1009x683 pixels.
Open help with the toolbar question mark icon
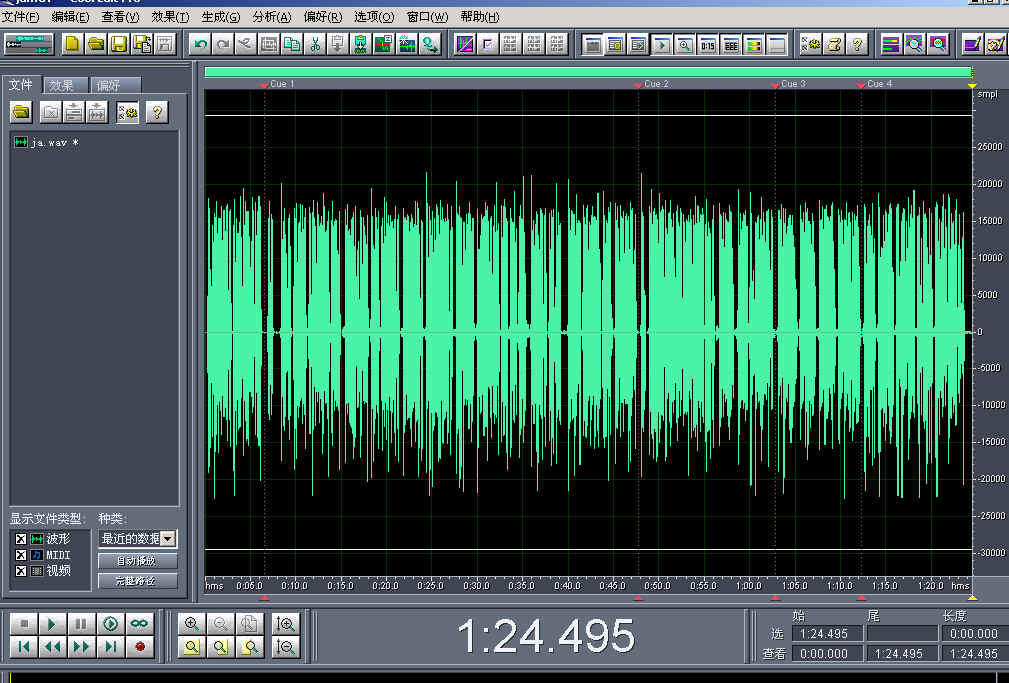point(857,44)
